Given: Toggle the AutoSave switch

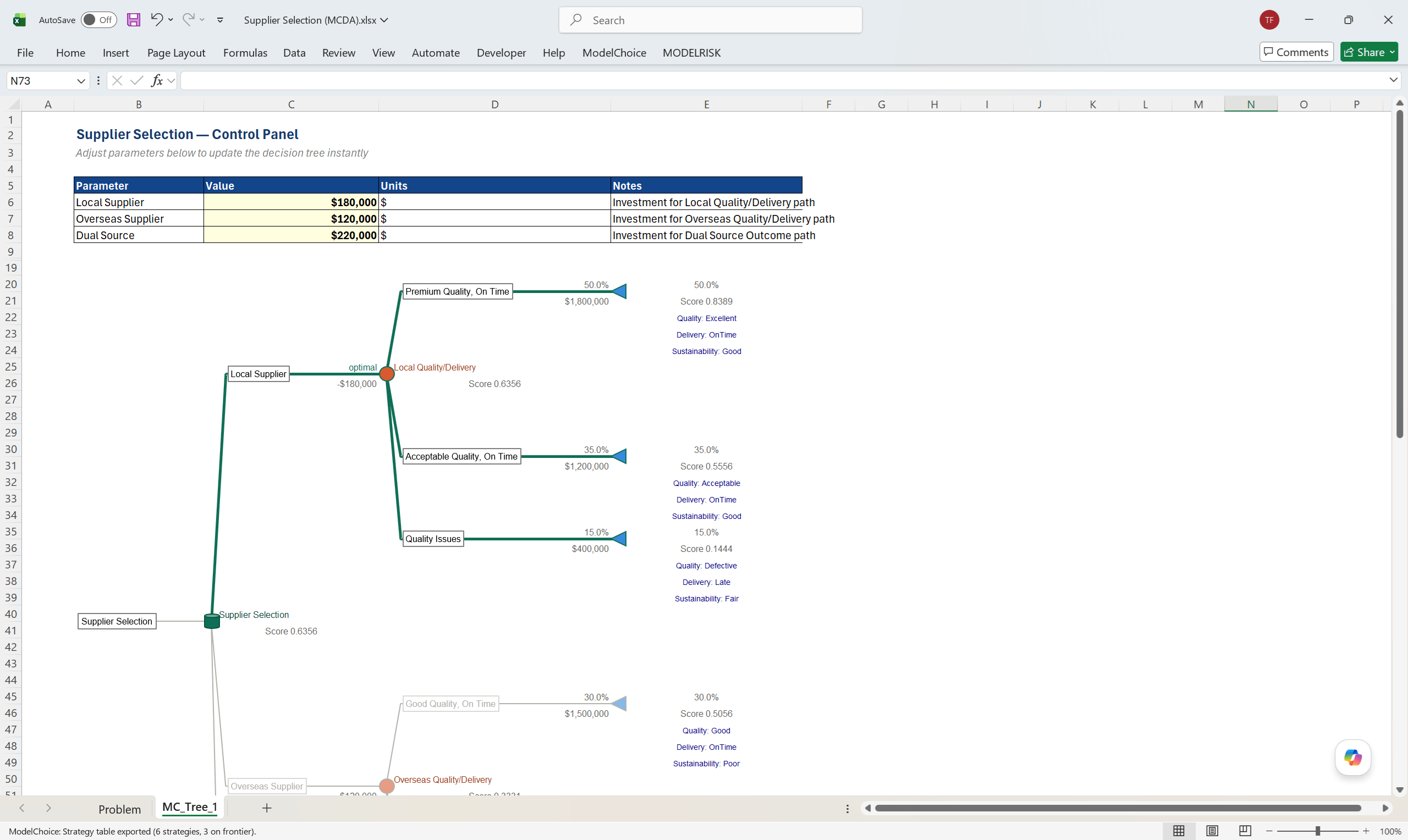Looking at the screenshot, I should (x=98, y=20).
